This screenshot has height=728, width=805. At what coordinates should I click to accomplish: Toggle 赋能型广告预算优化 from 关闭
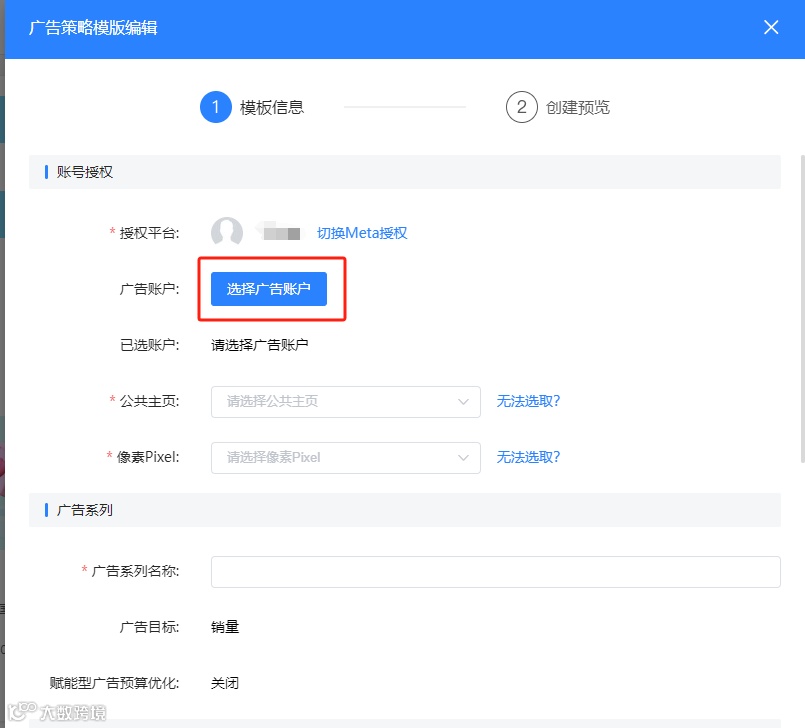tap(224, 682)
